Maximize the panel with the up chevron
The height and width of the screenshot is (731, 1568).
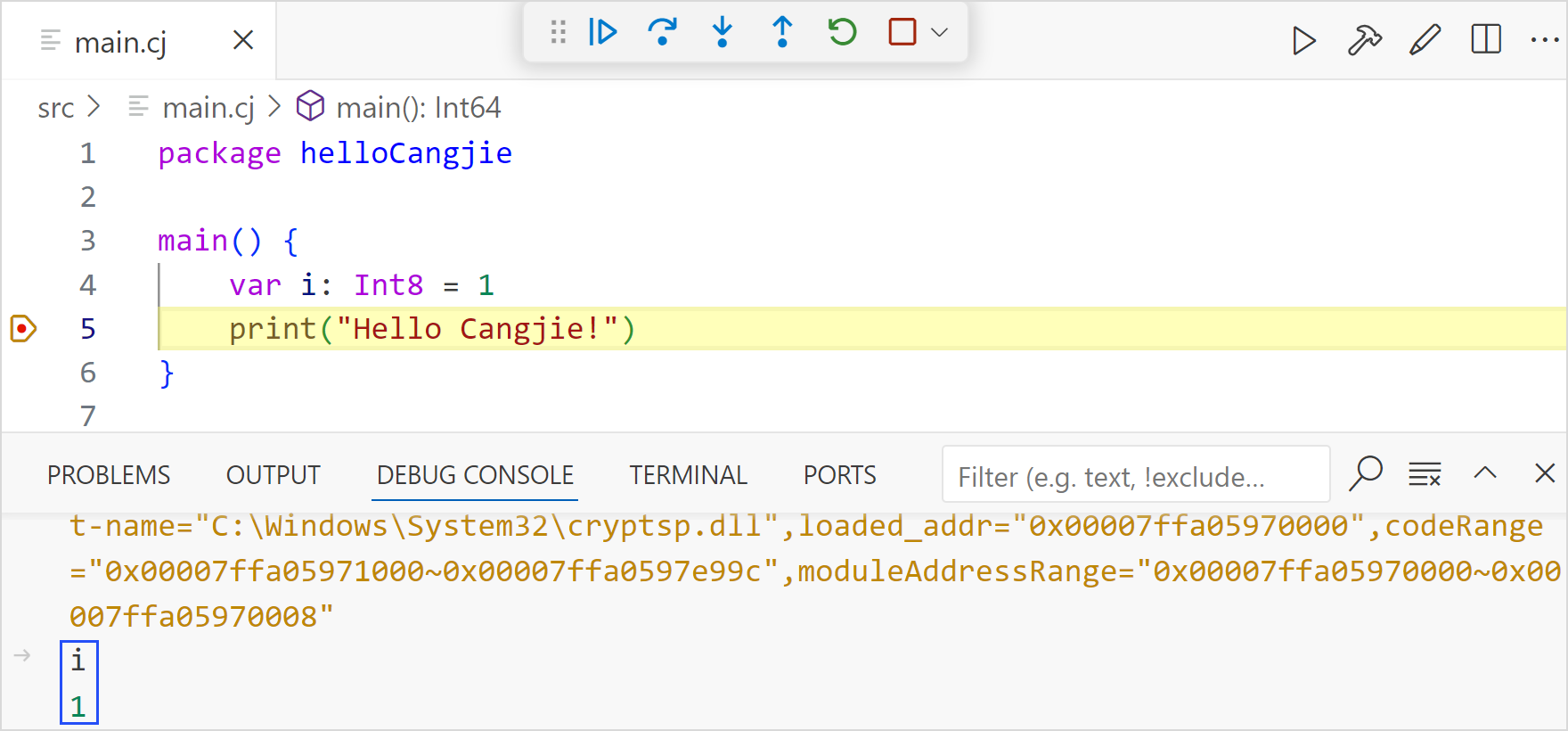(1485, 473)
